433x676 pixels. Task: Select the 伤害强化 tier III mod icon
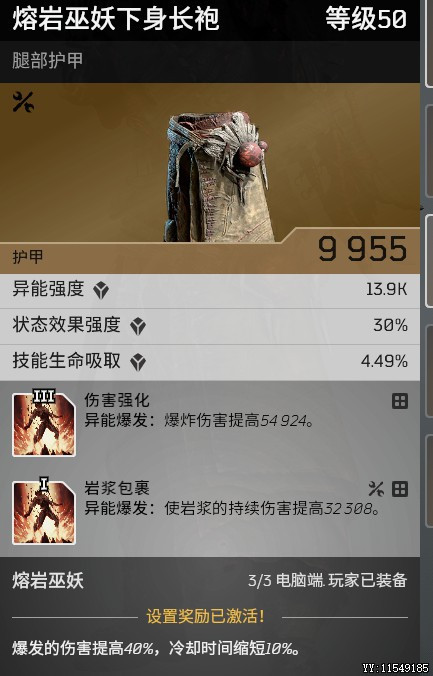click(44, 423)
